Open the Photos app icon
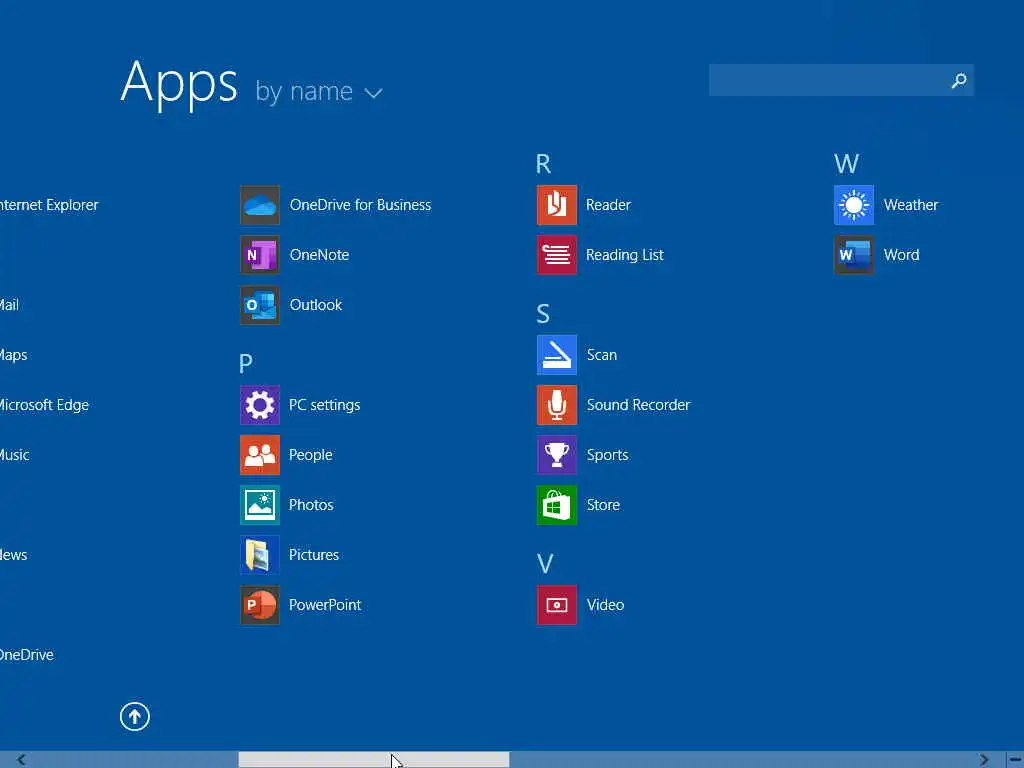Screen dimensions: 1024x768 260,505
